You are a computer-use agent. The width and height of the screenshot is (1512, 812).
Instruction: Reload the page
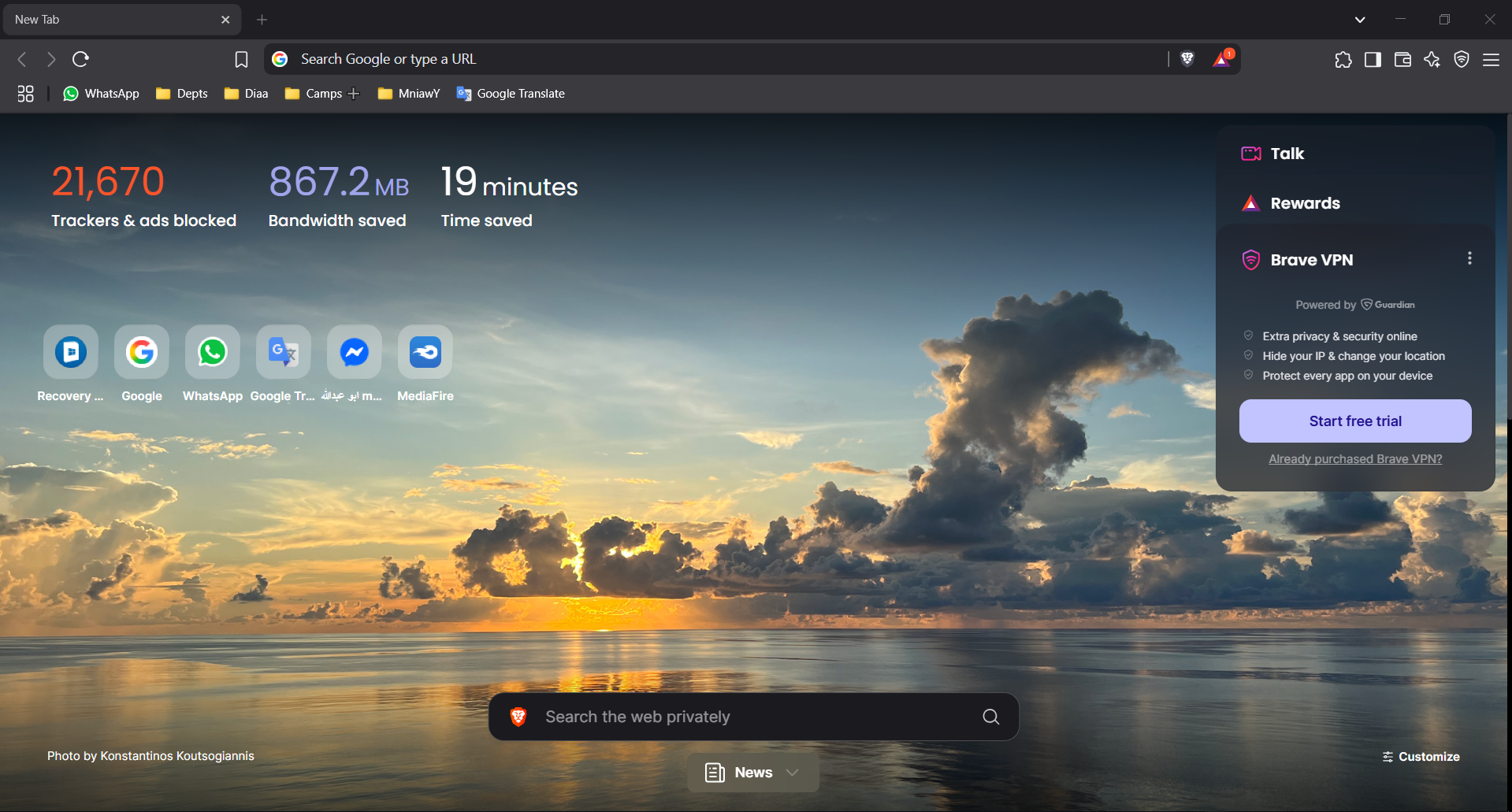click(x=80, y=59)
